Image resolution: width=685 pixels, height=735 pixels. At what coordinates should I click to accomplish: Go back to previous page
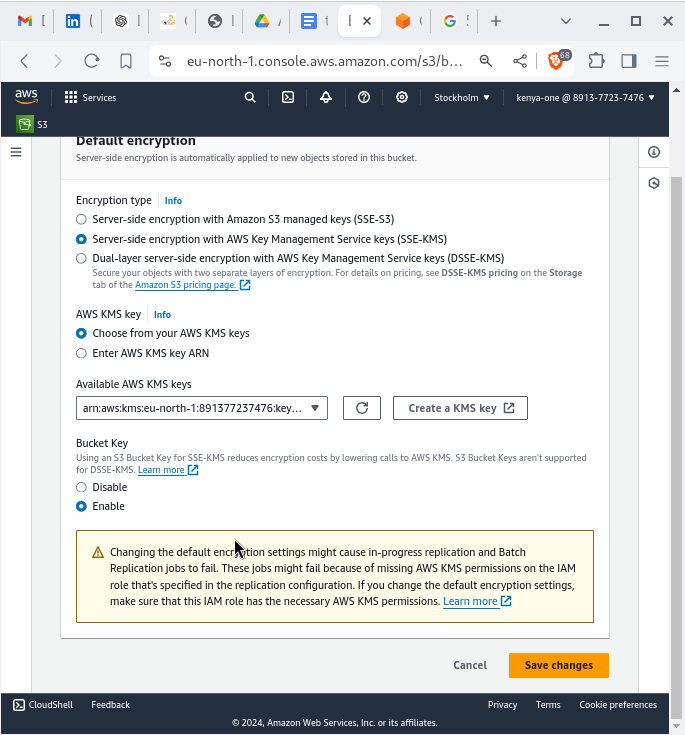point(24,61)
